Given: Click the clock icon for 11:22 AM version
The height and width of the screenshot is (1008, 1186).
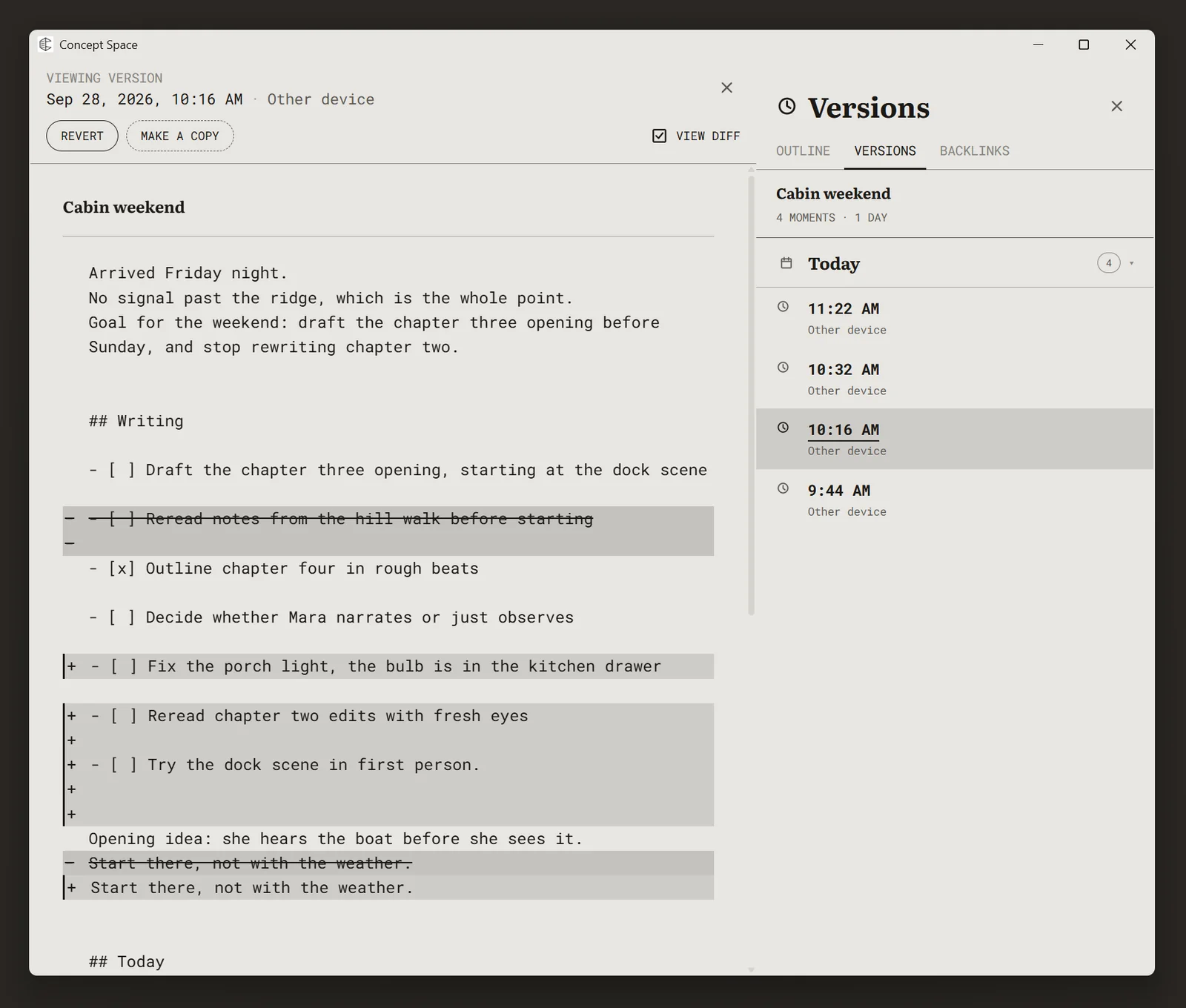Looking at the screenshot, I should coord(783,306).
